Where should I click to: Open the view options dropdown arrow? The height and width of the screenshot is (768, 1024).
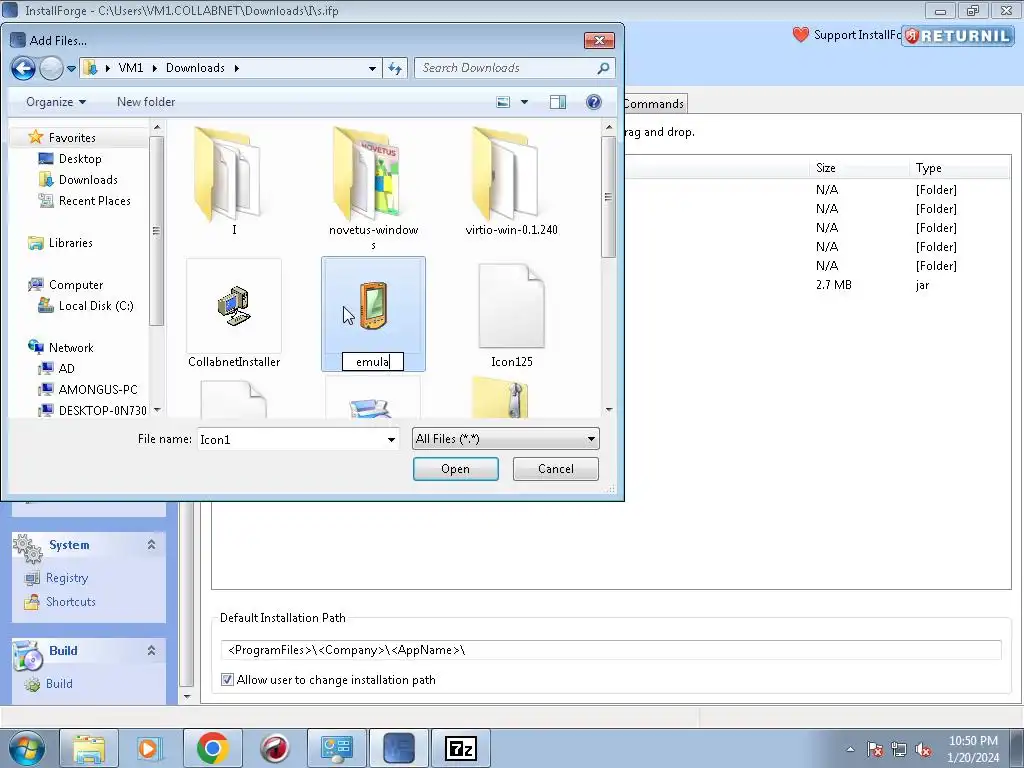524,102
